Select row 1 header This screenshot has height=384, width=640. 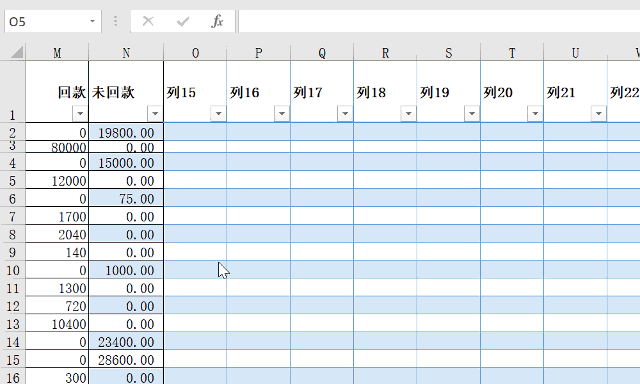(x=13, y=91)
